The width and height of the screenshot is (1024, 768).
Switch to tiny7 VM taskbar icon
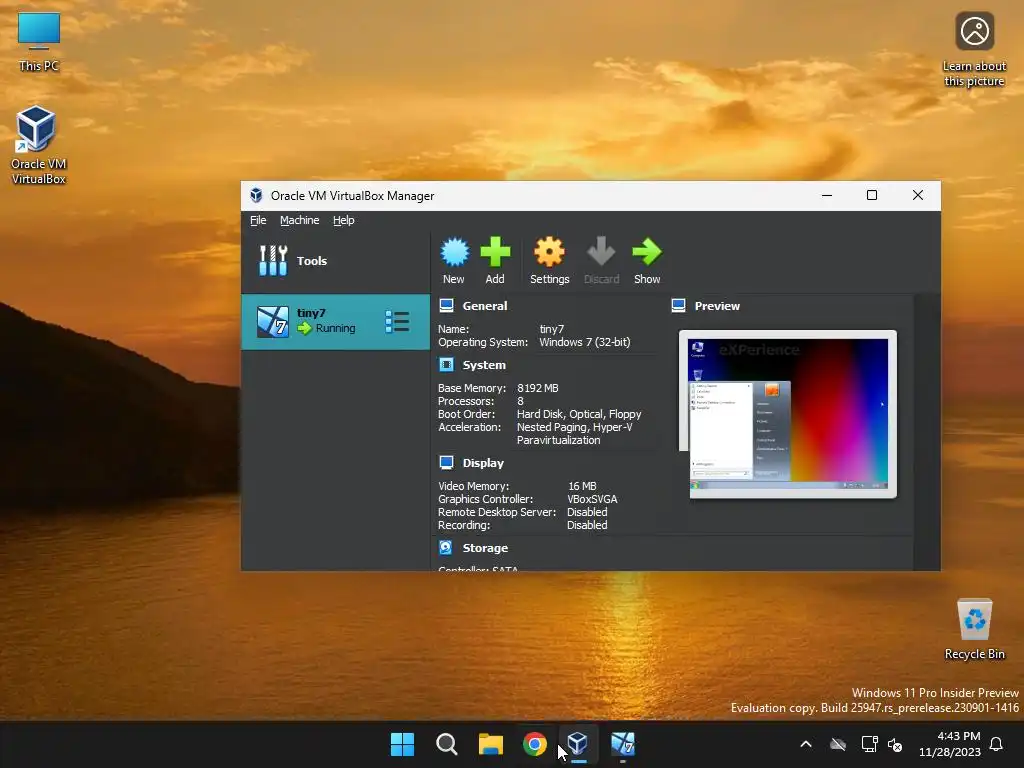tap(622, 744)
